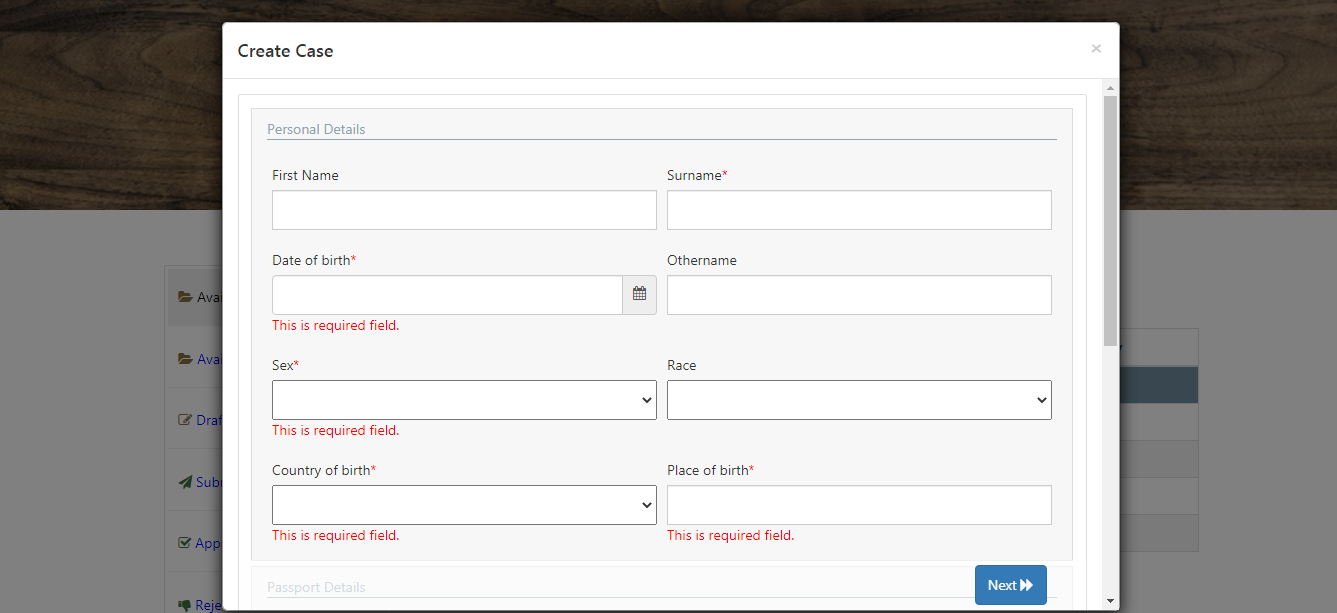Open the Sex dropdown
1337x613 pixels.
tap(464, 400)
